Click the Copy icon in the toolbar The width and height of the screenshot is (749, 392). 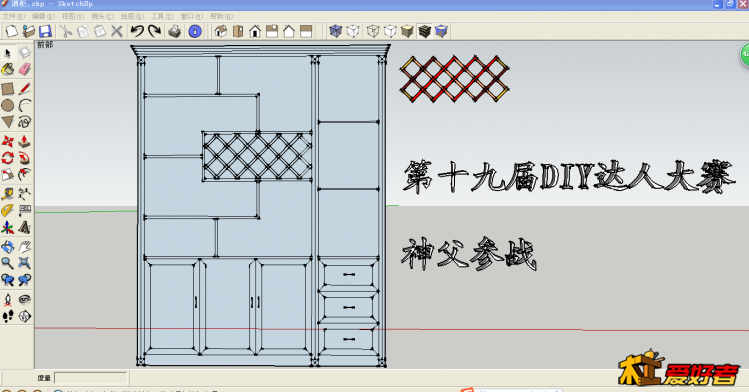pos(83,32)
